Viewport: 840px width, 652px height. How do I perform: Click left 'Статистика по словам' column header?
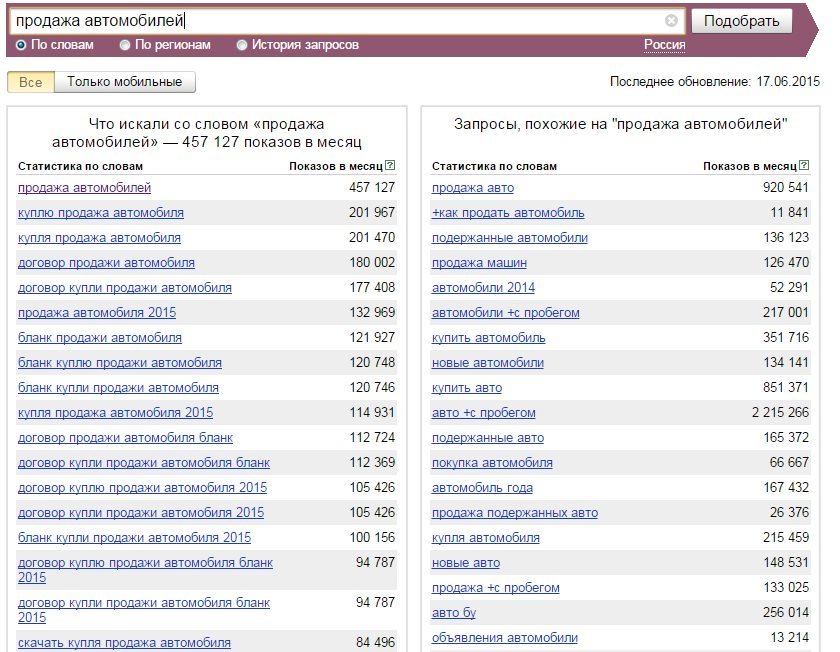pos(80,166)
